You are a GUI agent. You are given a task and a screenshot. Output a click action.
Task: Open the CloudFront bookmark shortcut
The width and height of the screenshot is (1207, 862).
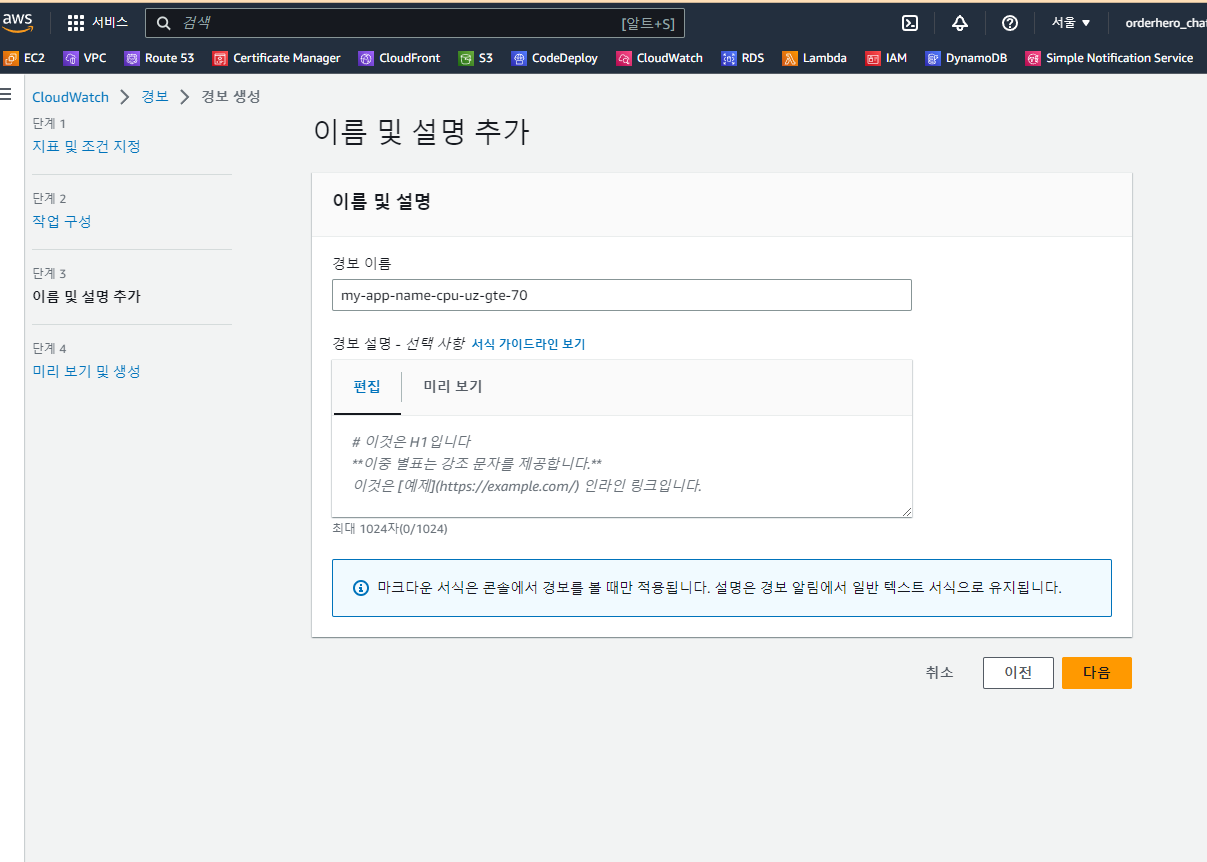click(400, 58)
